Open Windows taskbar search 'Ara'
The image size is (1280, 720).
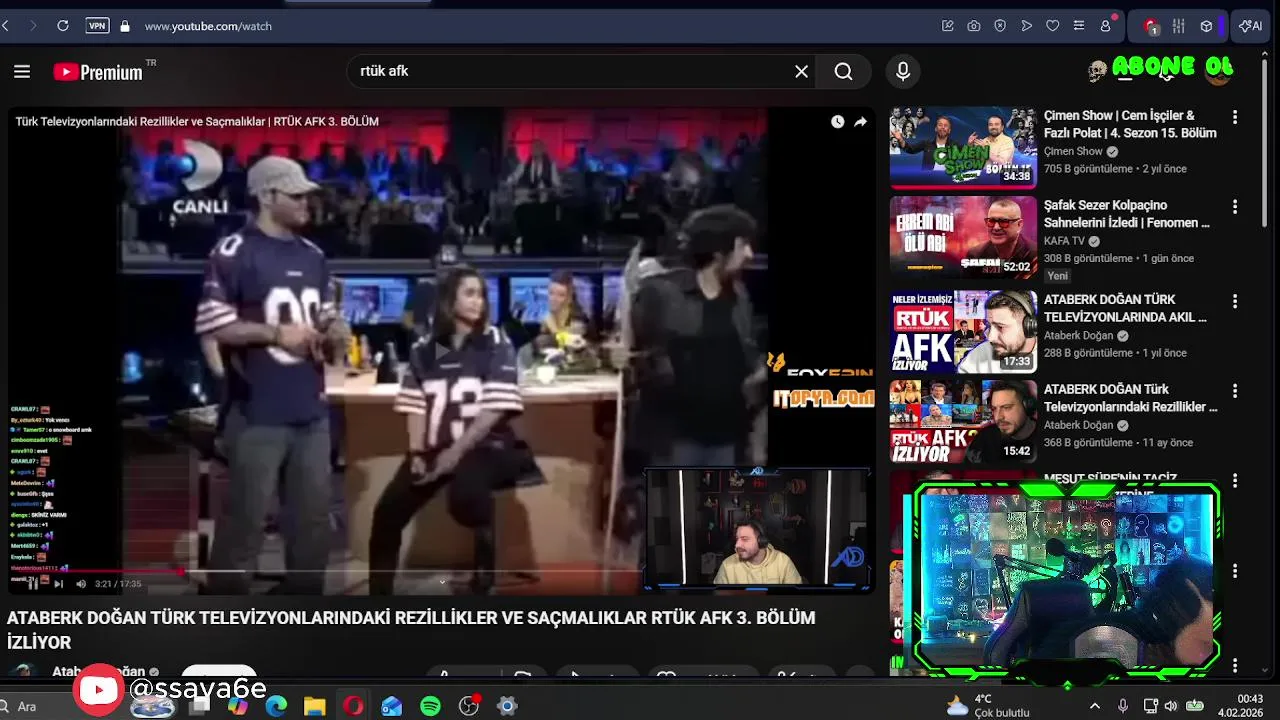tap(27, 706)
